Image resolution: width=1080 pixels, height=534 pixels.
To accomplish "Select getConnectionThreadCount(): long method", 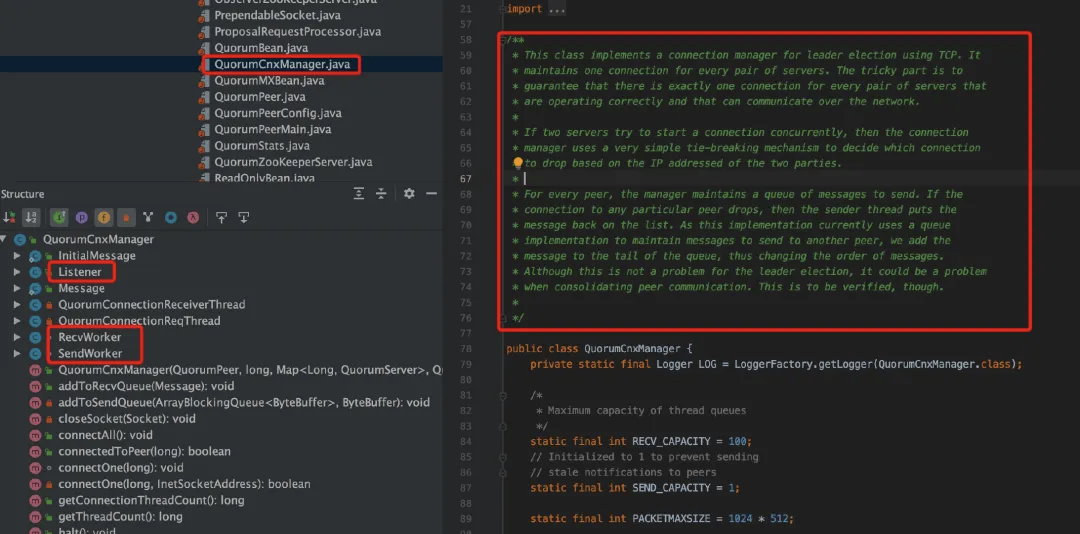I will pyautogui.click(x=152, y=500).
